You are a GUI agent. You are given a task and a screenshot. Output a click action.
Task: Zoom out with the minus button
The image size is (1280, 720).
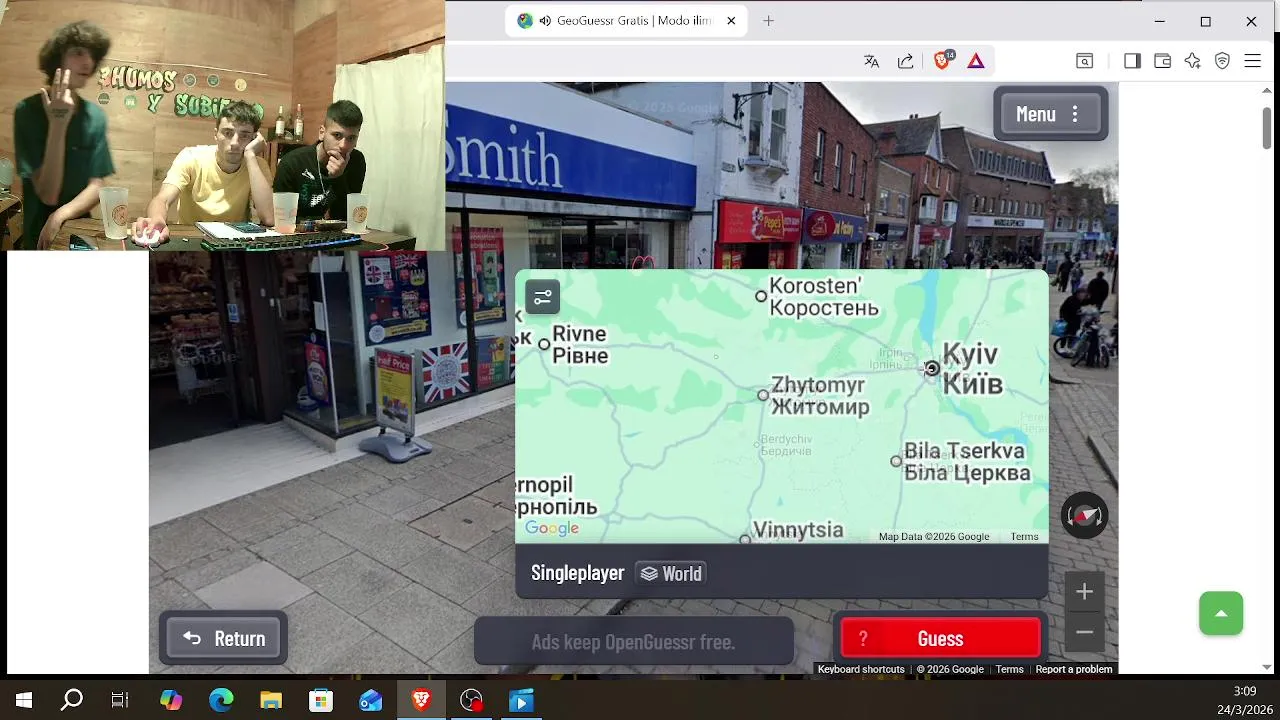(1084, 632)
